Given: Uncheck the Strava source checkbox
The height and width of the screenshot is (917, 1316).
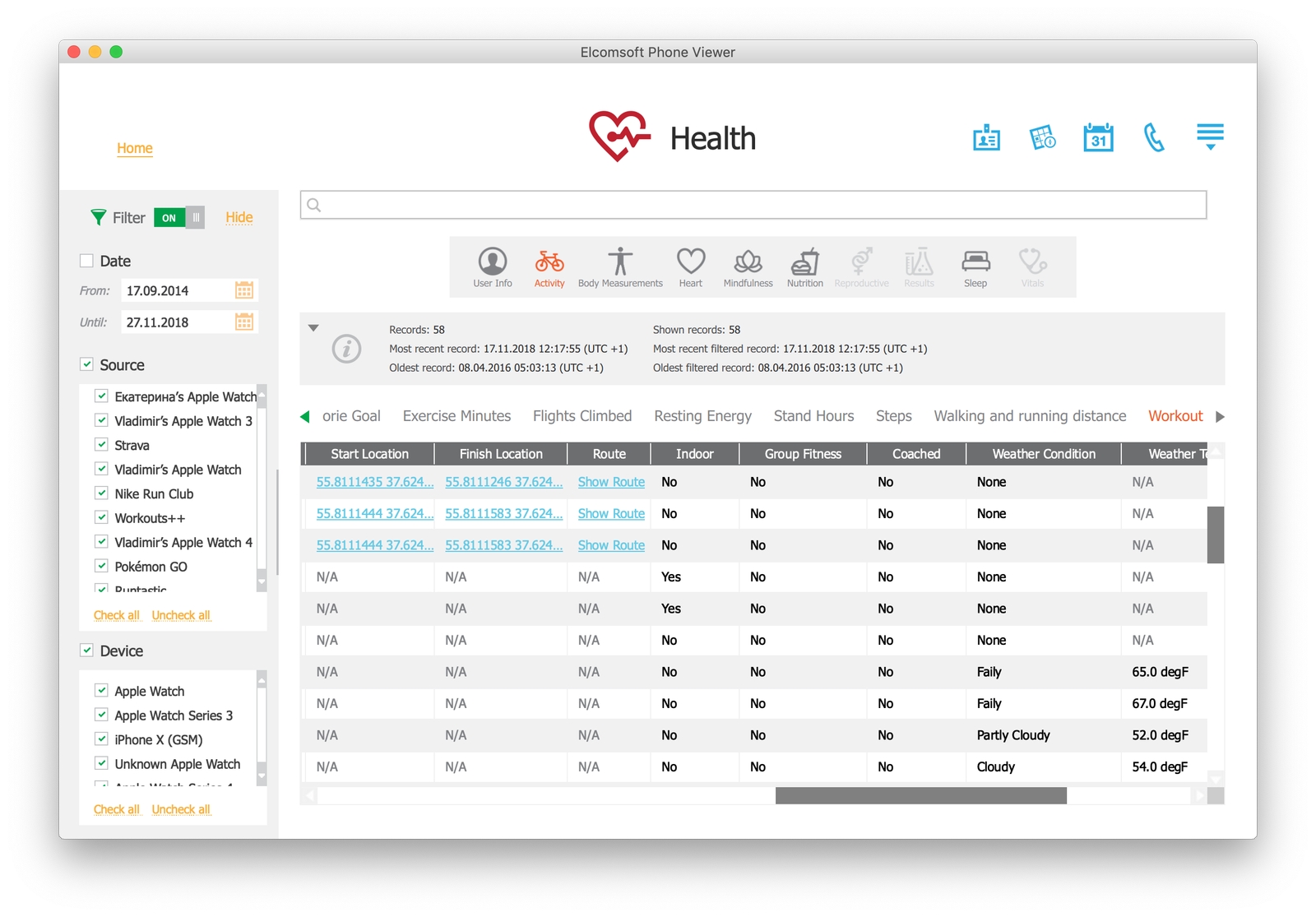Looking at the screenshot, I should point(101,445).
